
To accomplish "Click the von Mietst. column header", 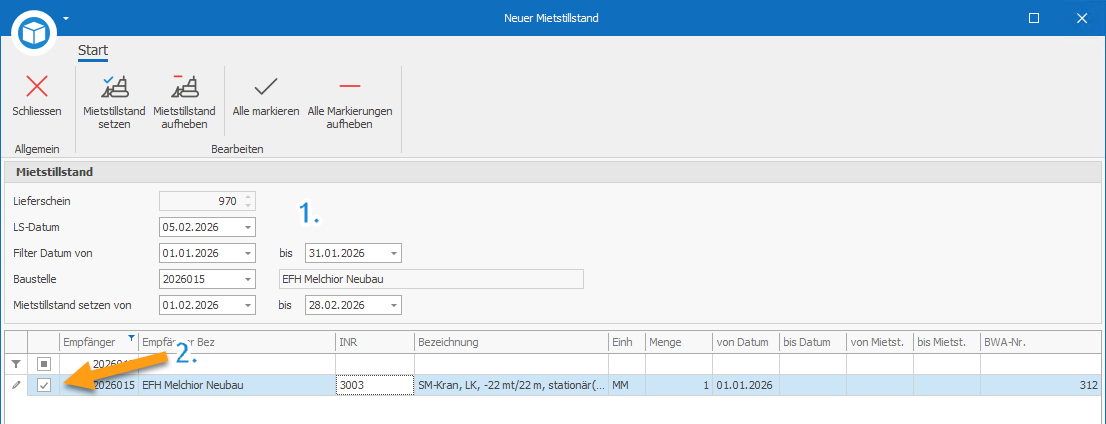I will (x=880, y=342).
